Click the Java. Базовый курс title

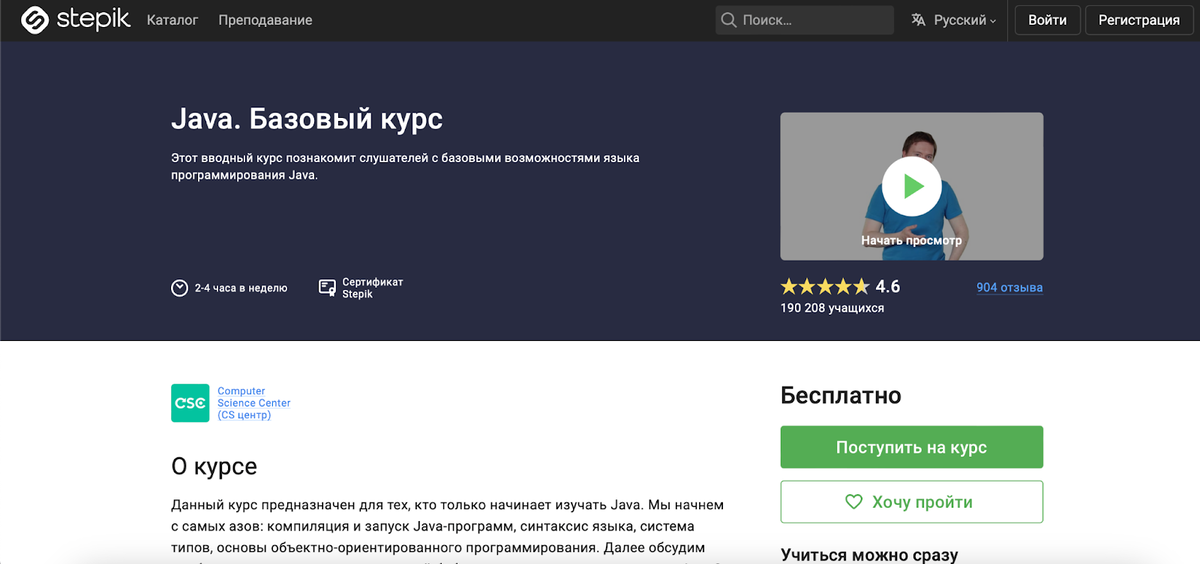click(307, 119)
